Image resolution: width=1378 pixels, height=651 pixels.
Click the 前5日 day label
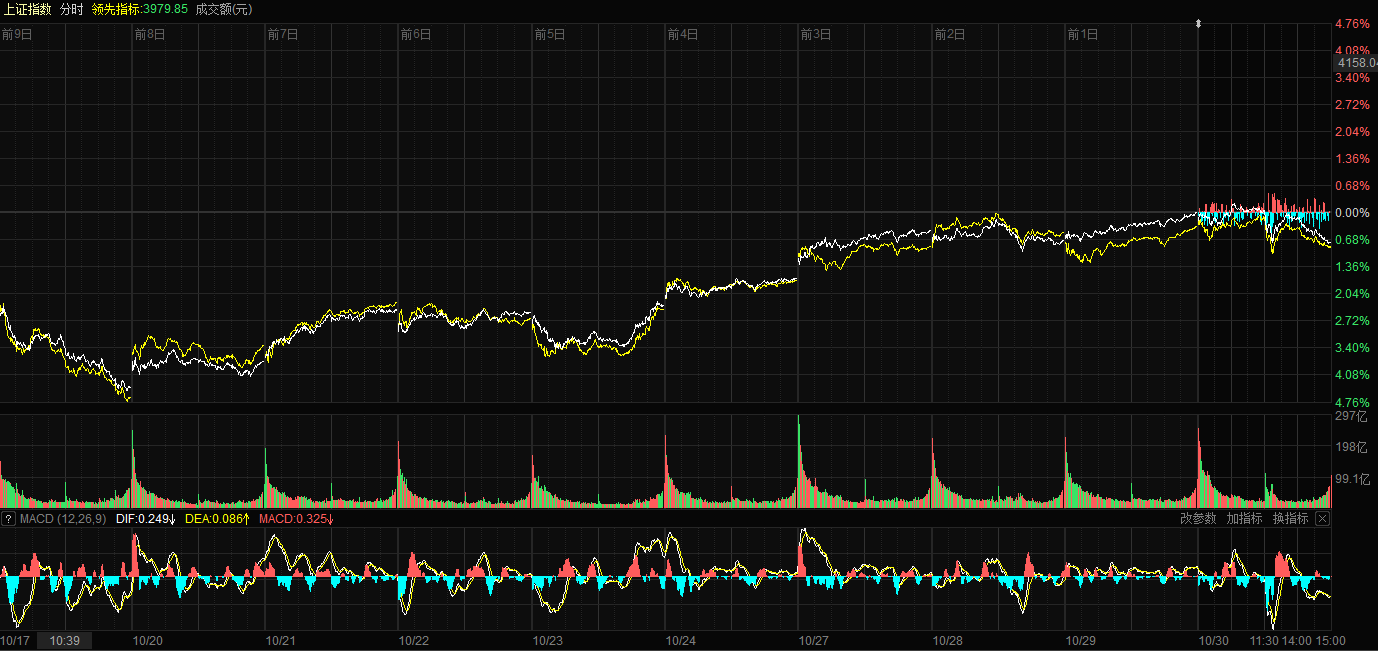tap(550, 34)
